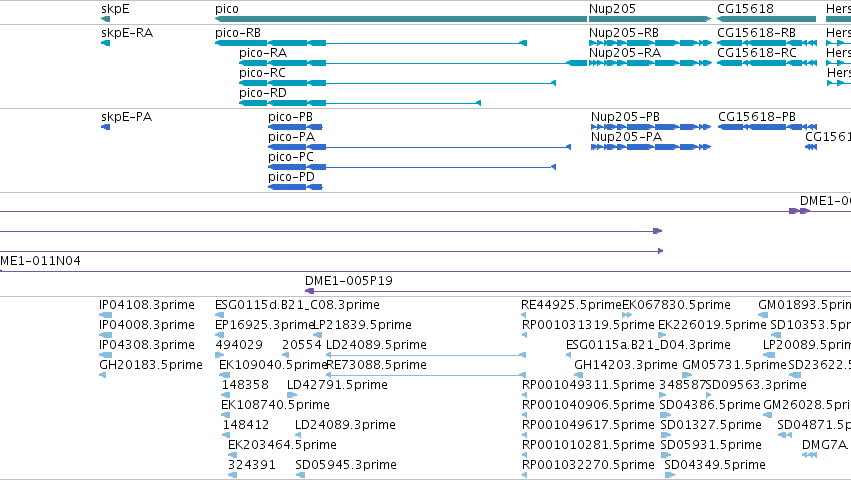
Task: Select the DME1-005P19 BAC label
Action: click(x=348, y=281)
